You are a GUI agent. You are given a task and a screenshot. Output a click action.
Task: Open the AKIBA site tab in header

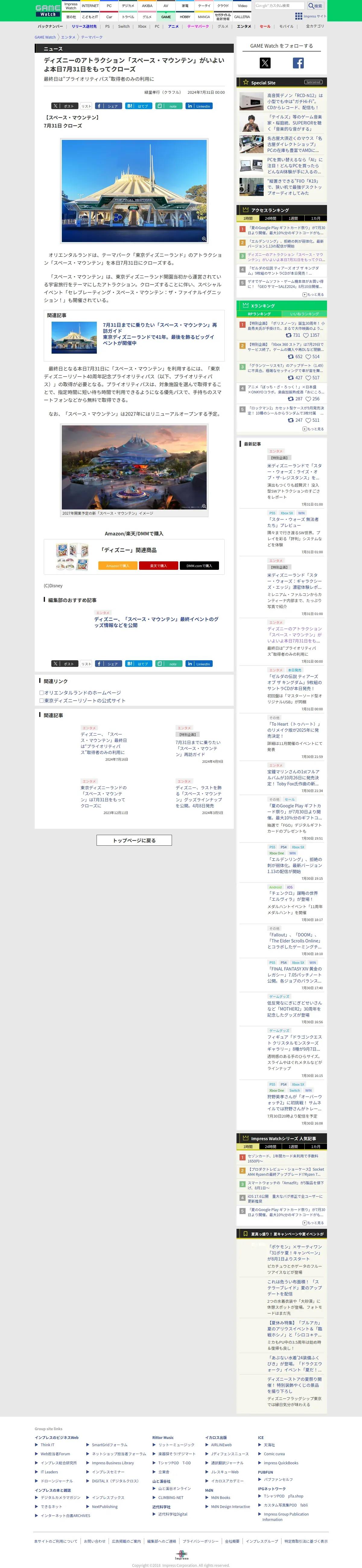tap(147, 5)
